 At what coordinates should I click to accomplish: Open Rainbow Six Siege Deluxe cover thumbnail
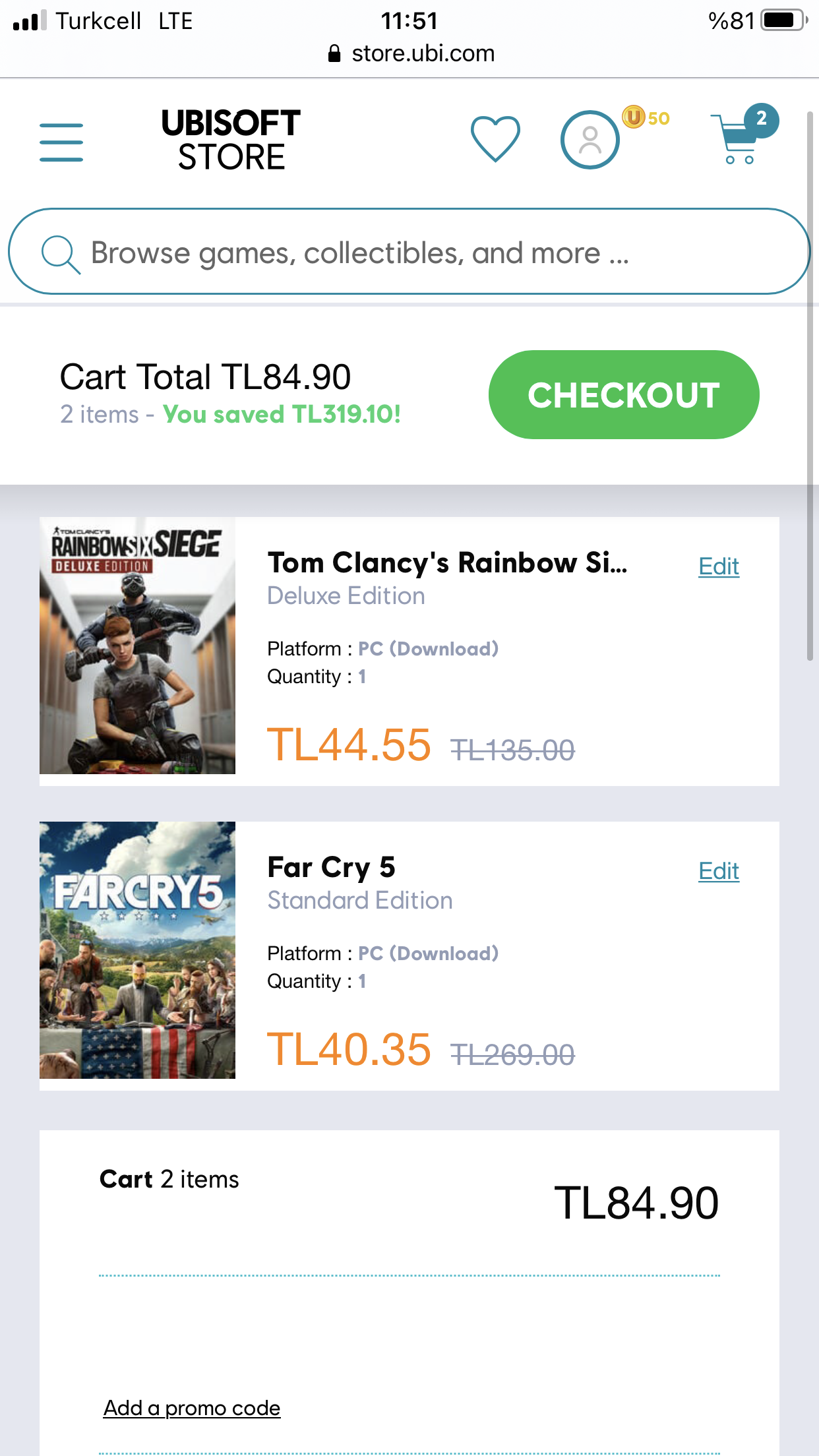(137, 646)
